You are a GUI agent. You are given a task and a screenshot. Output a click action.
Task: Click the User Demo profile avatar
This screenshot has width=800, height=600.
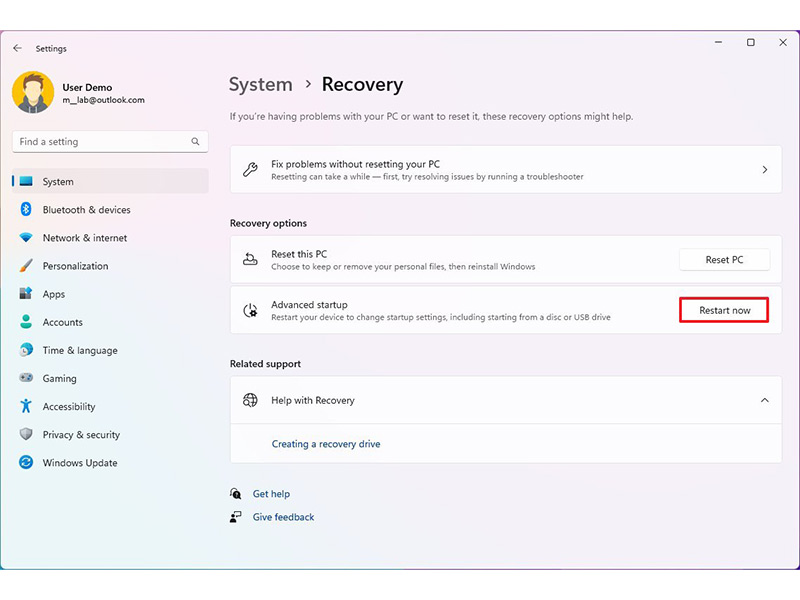click(x=33, y=92)
